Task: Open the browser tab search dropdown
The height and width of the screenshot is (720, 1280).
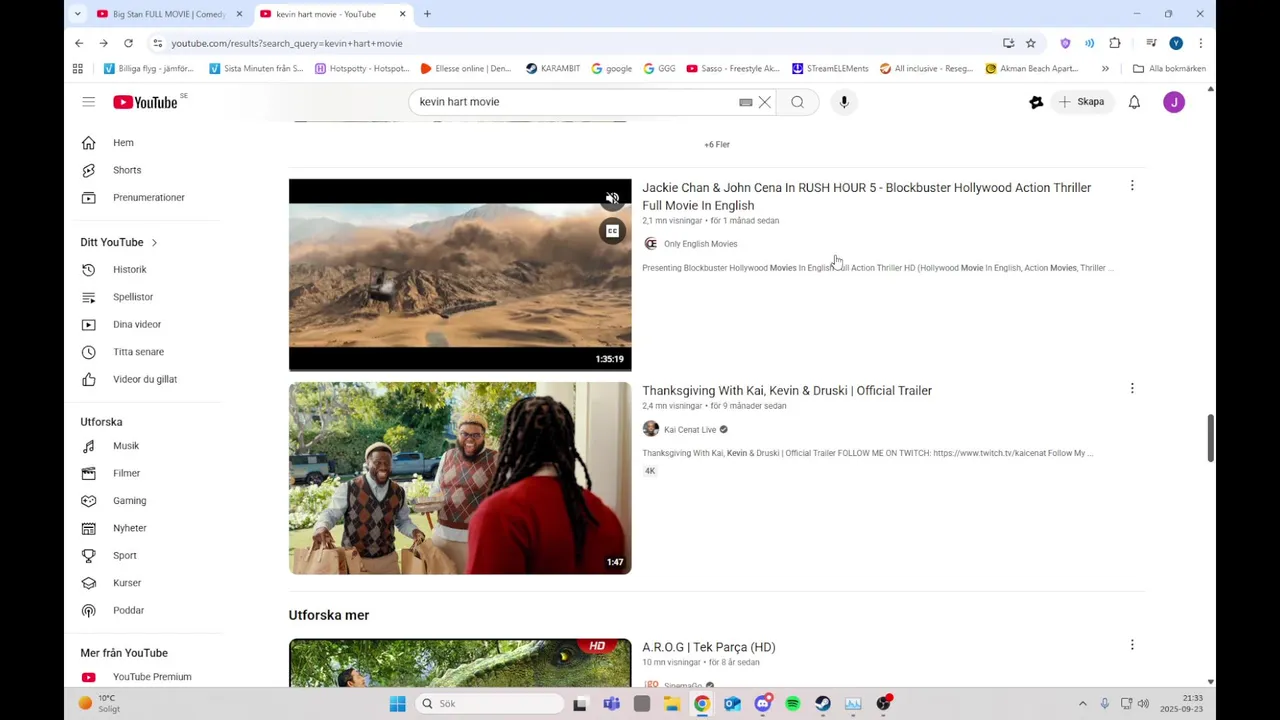Action: [x=78, y=14]
